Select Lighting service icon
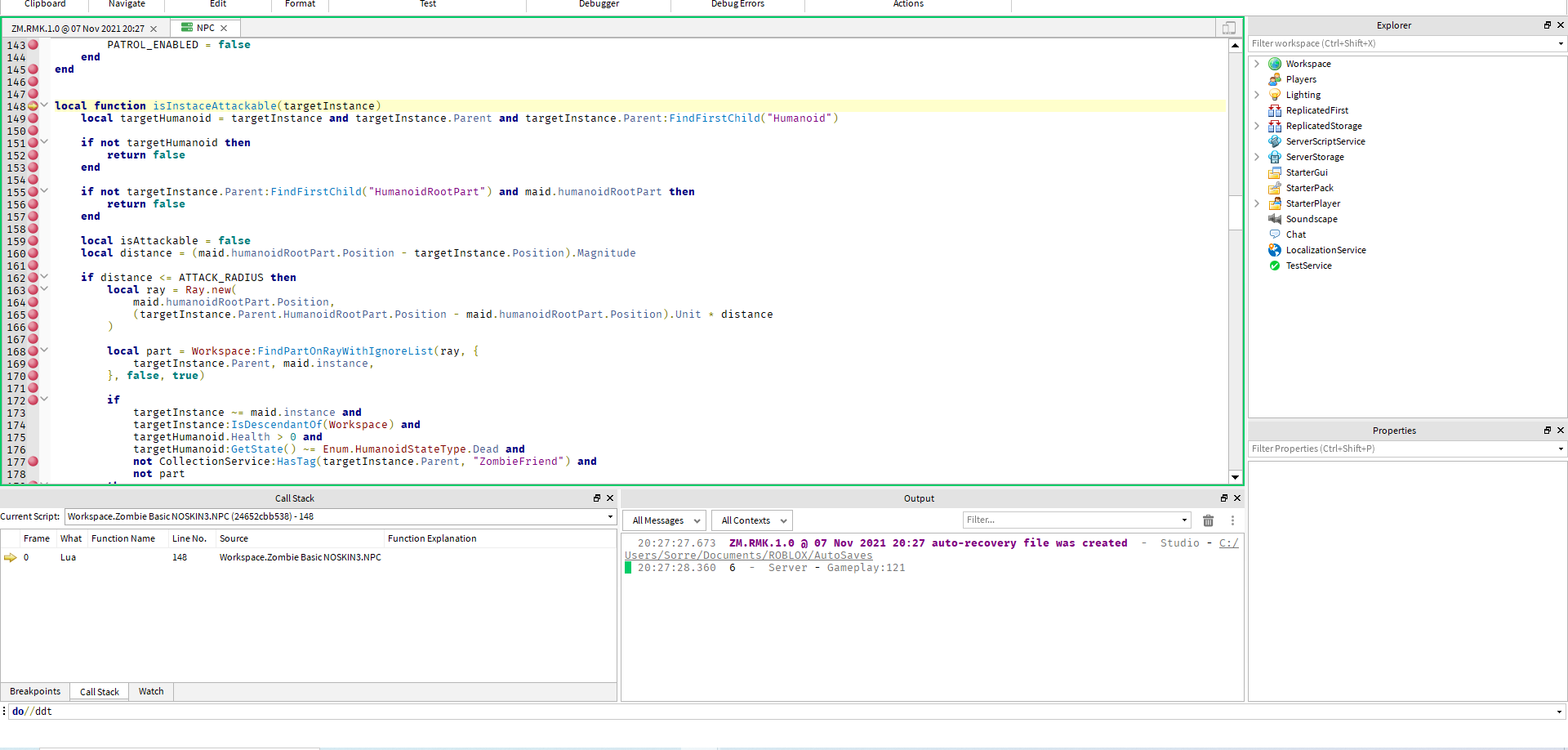Screen dimensions: 1568x750 (x=1274, y=95)
